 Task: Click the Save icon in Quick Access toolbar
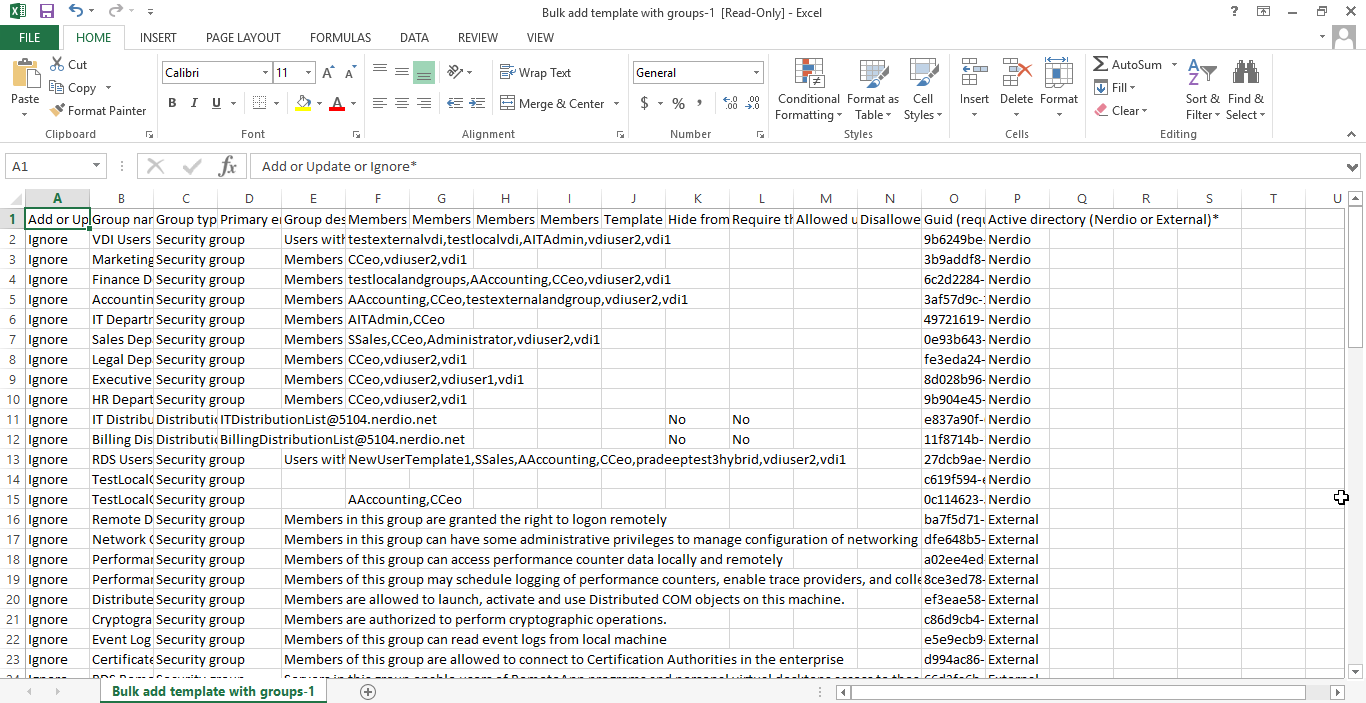(x=46, y=11)
